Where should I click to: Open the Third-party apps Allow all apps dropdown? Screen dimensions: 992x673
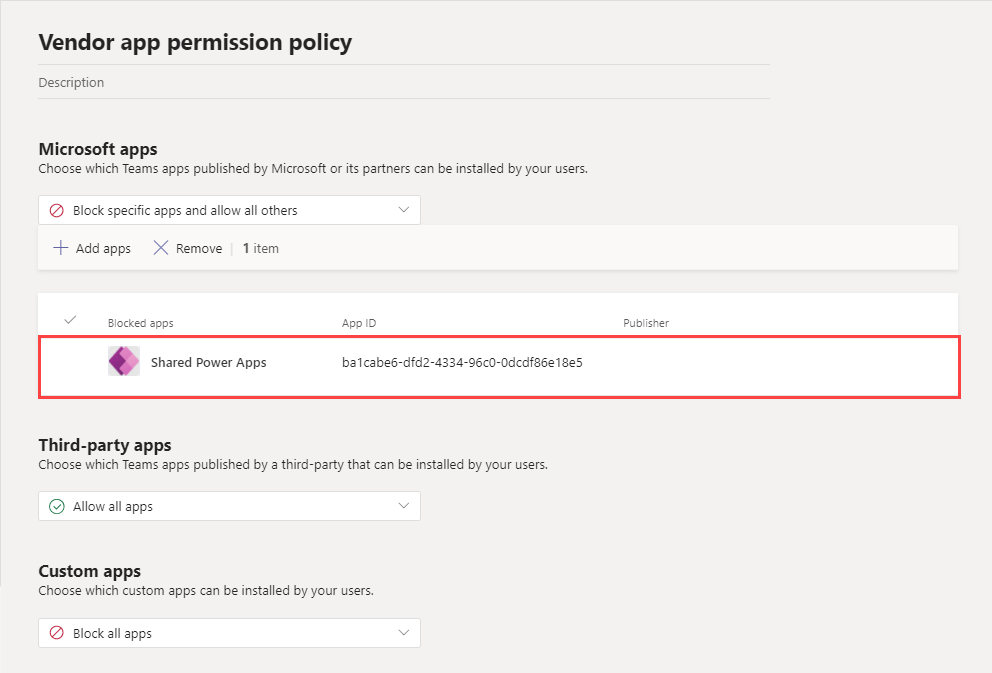point(229,506)
